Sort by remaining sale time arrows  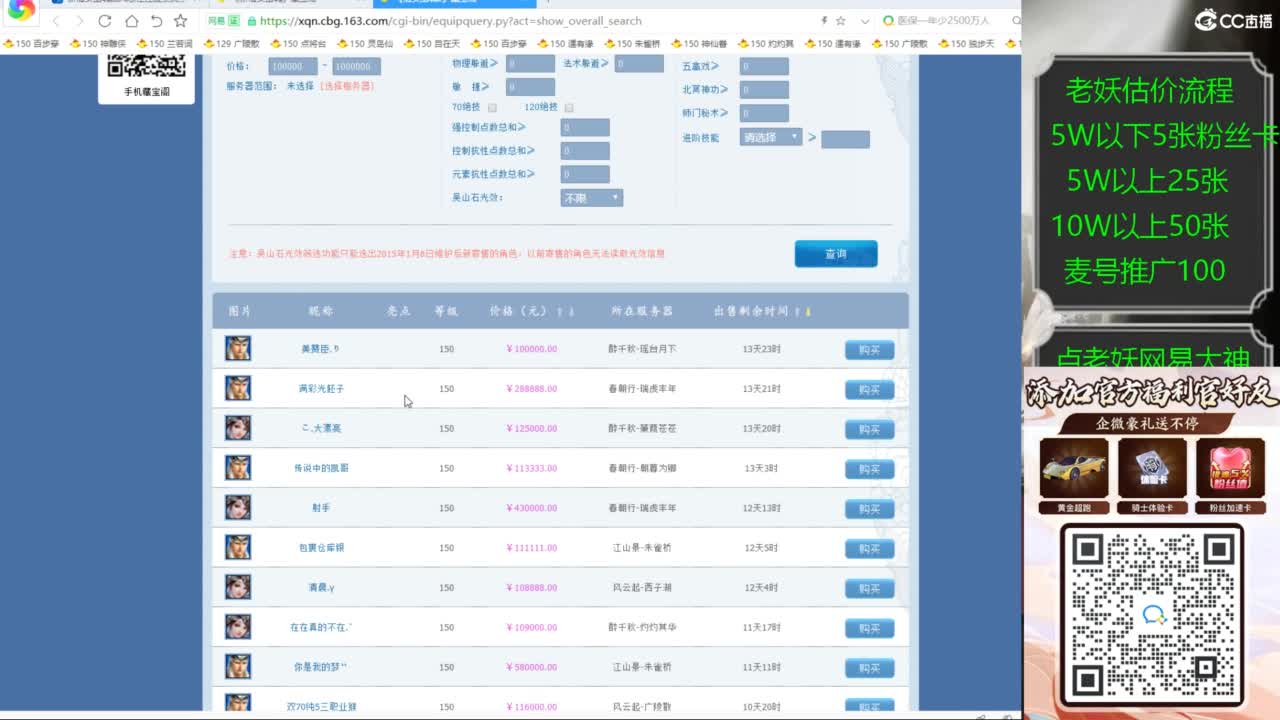coord(802,312)
